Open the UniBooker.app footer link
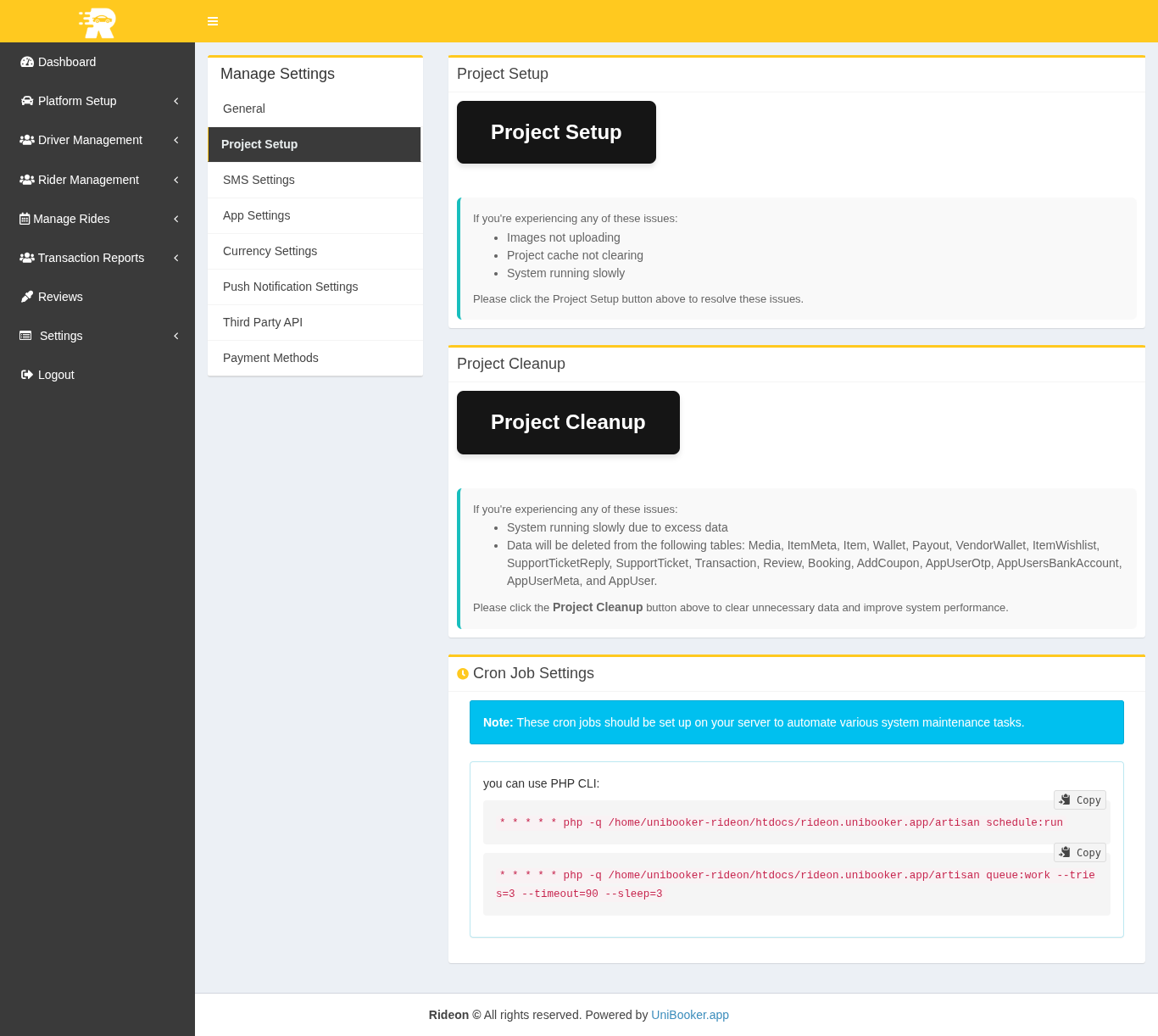The height and width of the screenshot is (1036, 1158). click(689, 1015)
